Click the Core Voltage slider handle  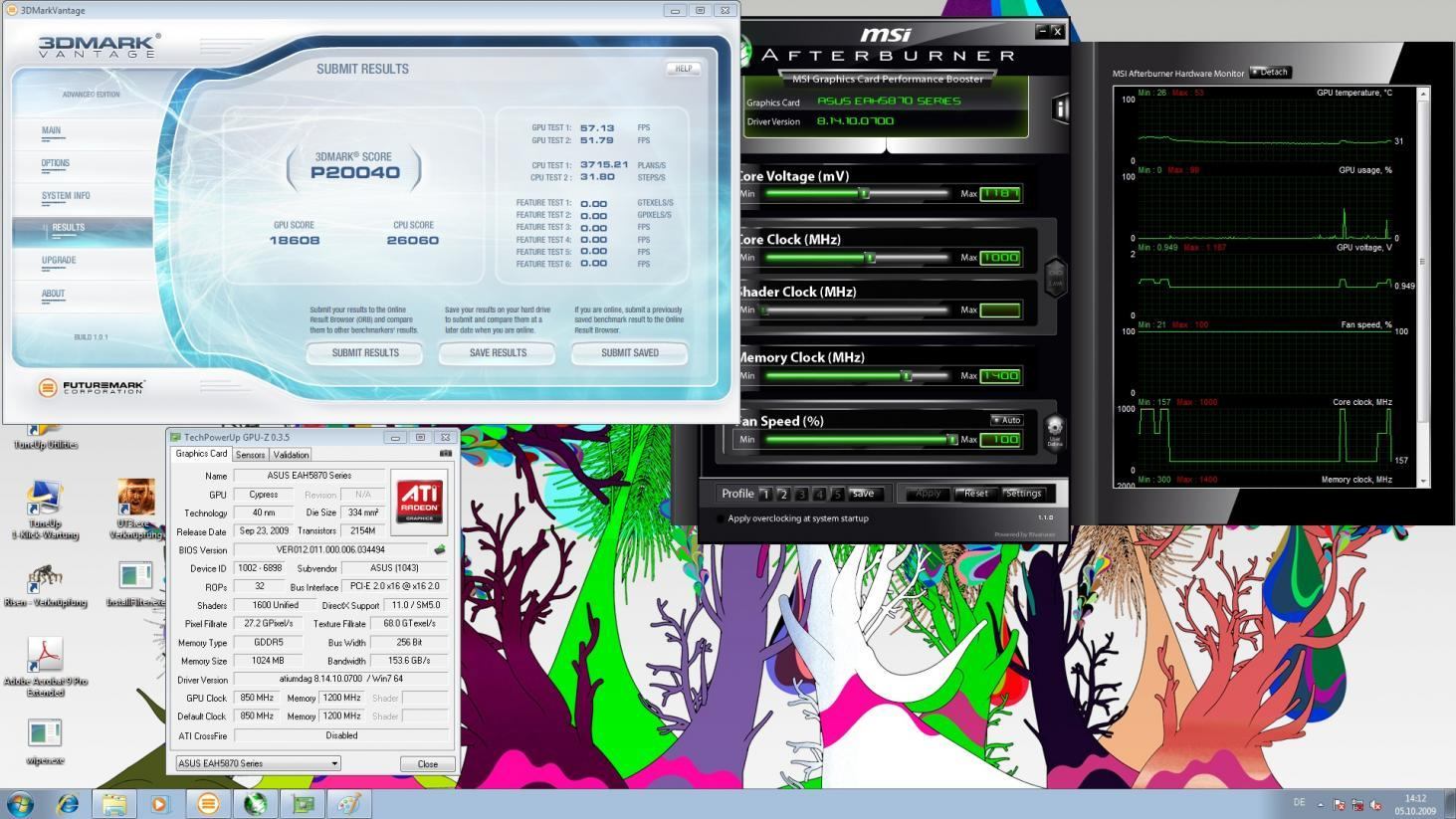[864, 193]
